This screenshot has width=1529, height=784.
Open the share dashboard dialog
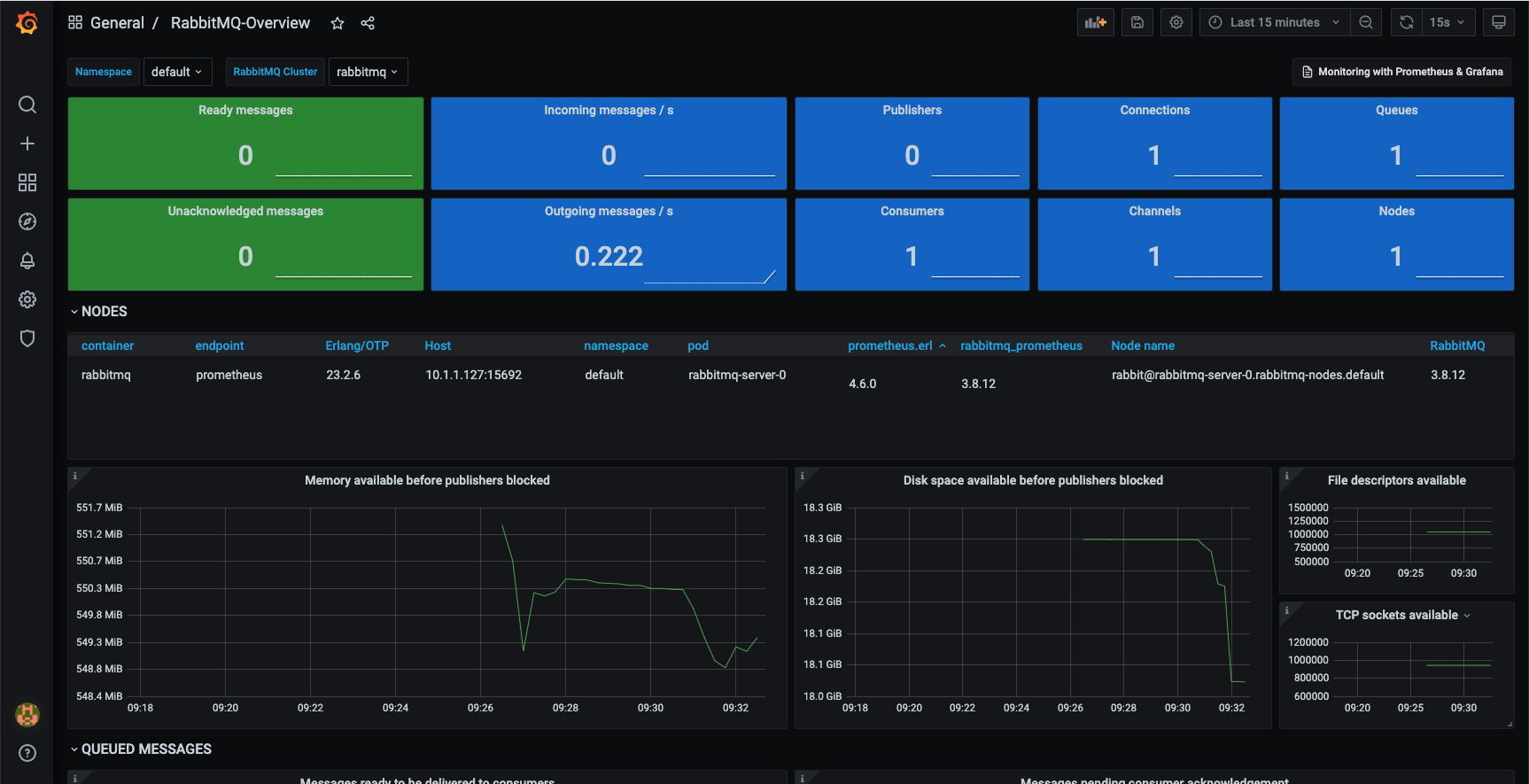pos(368,23)
